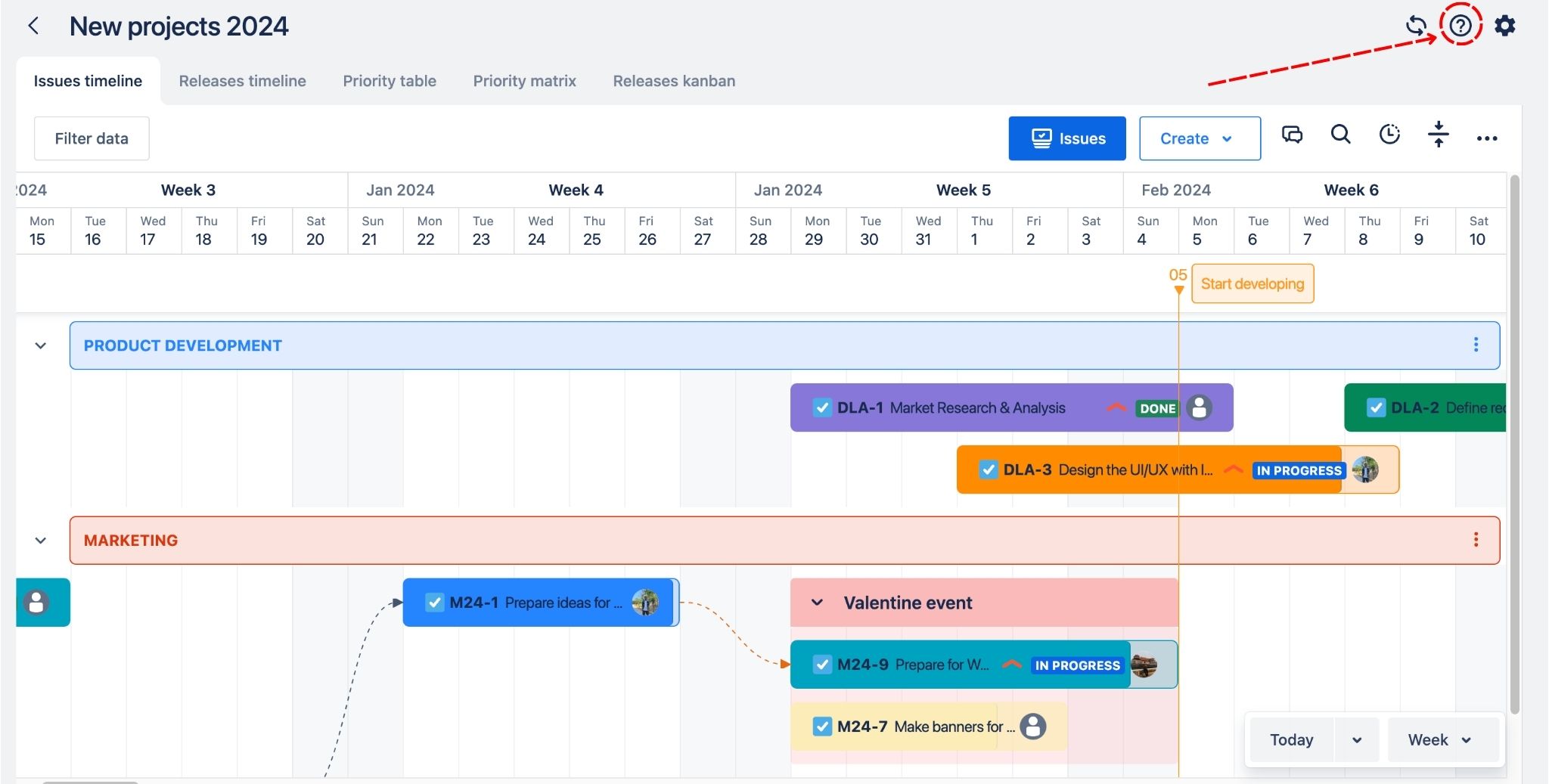The width and height of the screenshot is (1549, 784).
Task: Open the three-dot more options toolbar menu
Action: pos(1486,138)
